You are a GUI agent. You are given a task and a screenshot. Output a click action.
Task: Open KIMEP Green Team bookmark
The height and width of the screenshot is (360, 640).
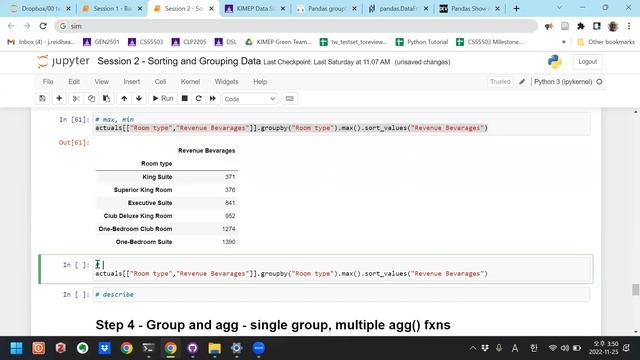278,42
